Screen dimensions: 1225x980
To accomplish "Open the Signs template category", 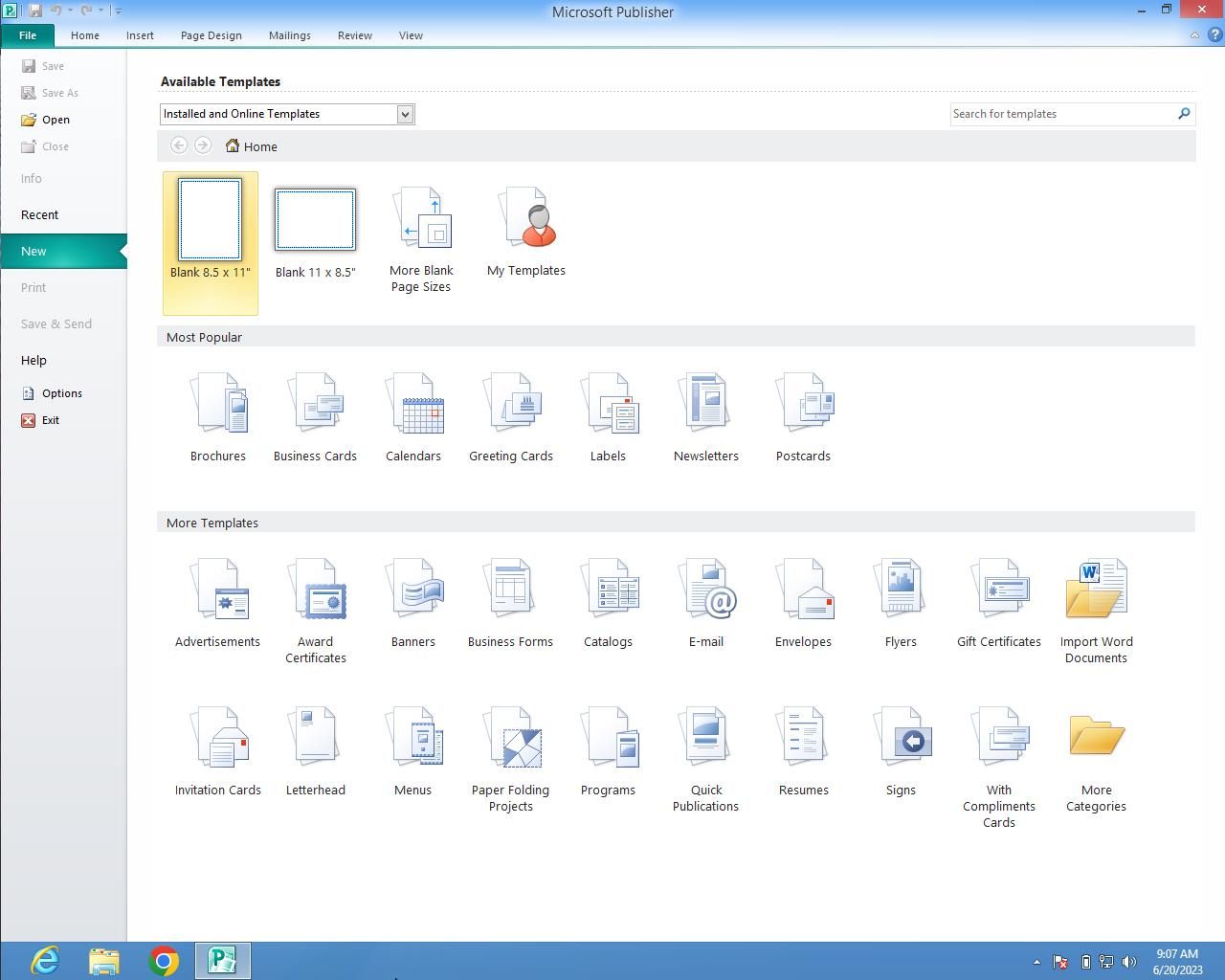I will tap(901, 751).
